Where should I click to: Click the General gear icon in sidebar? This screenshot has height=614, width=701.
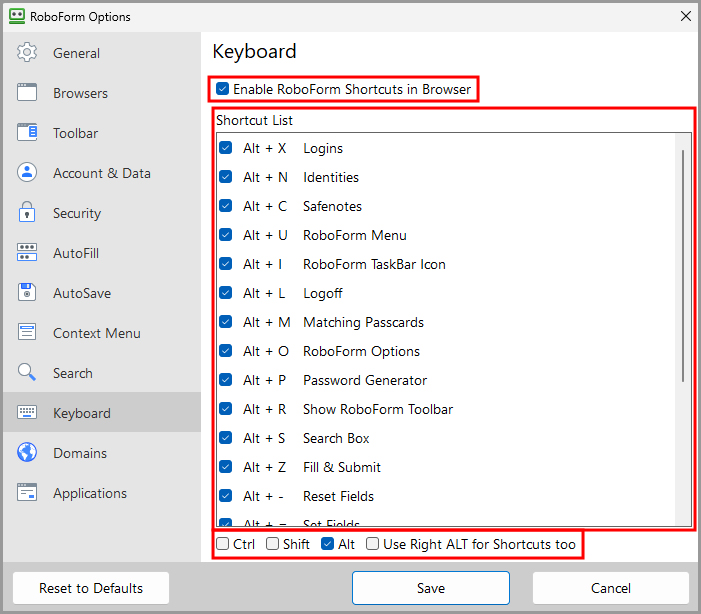27,53
